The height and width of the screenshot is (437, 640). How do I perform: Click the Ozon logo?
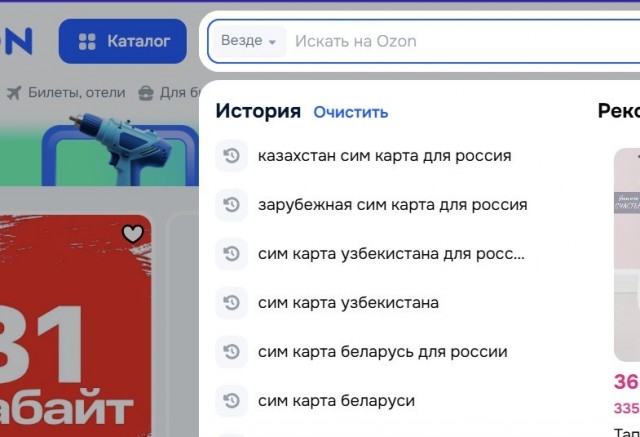(16, 41)
